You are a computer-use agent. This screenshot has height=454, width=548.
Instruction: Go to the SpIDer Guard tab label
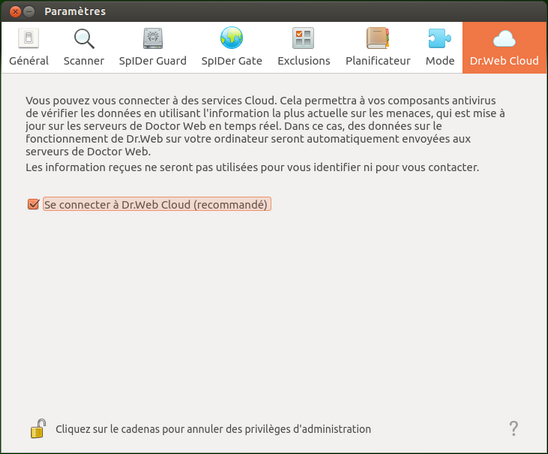coord(153,61)
